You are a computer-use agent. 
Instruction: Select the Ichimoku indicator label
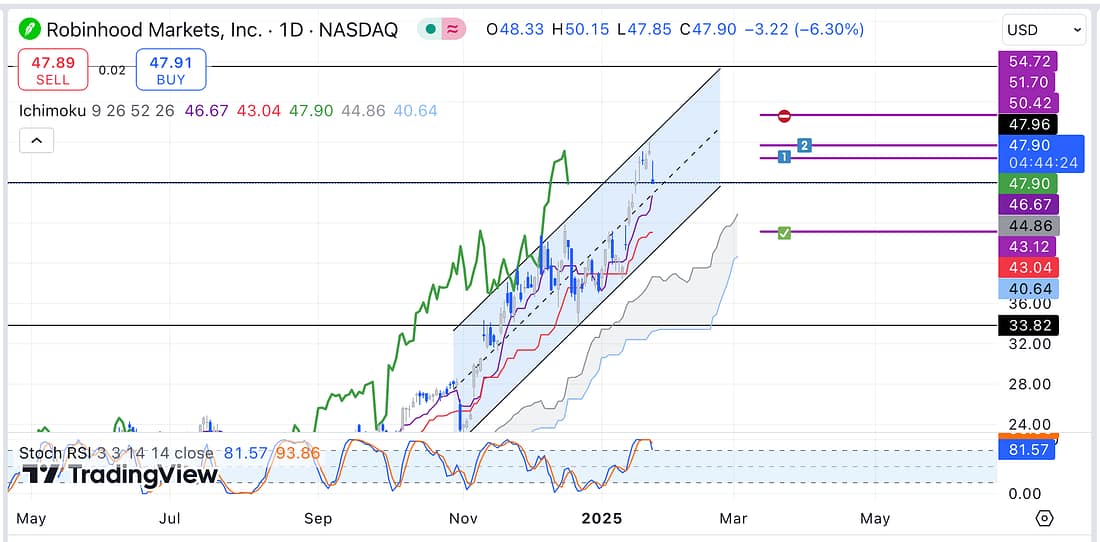coord(53,110)
